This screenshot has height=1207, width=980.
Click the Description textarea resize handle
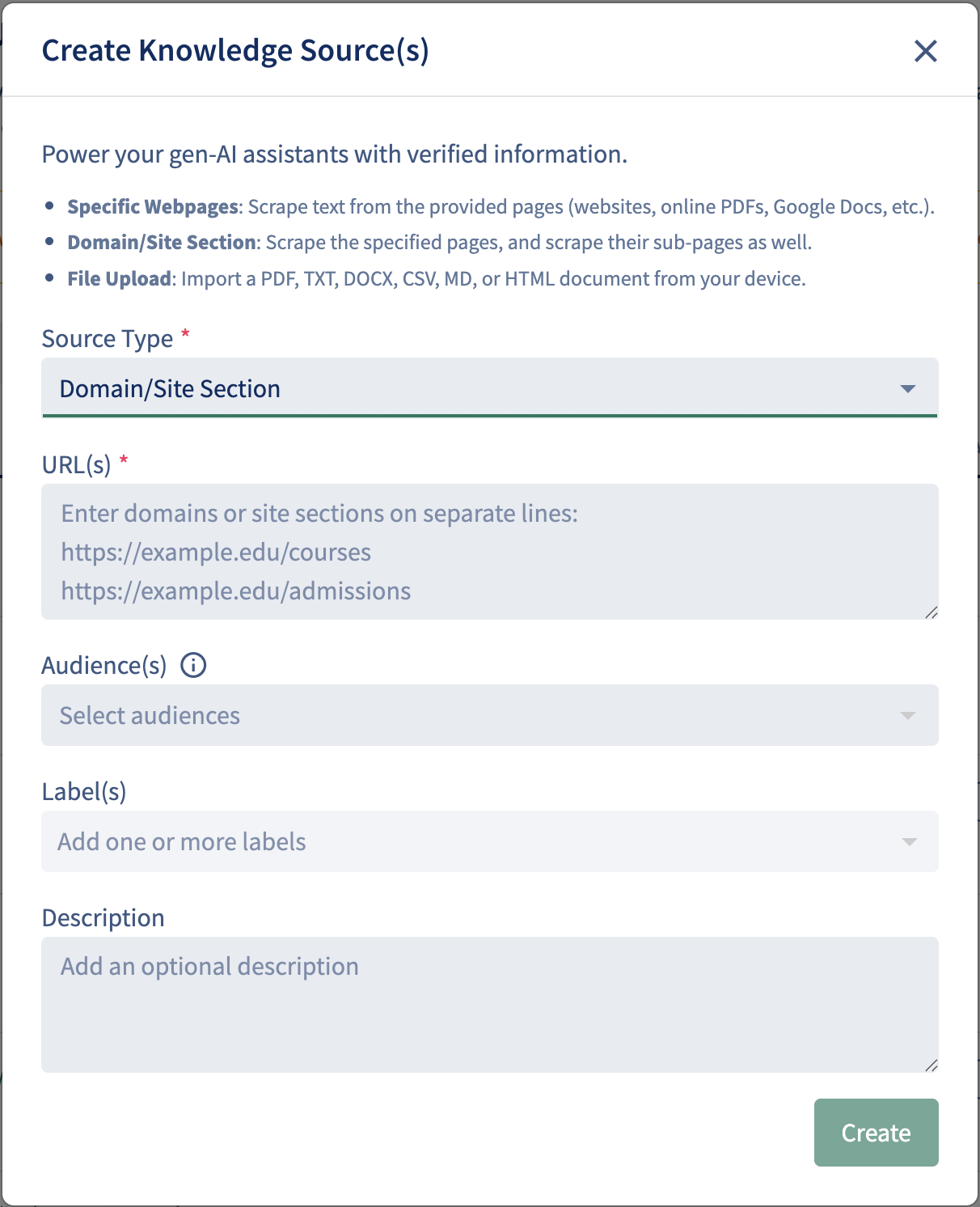click(931, 1065)
